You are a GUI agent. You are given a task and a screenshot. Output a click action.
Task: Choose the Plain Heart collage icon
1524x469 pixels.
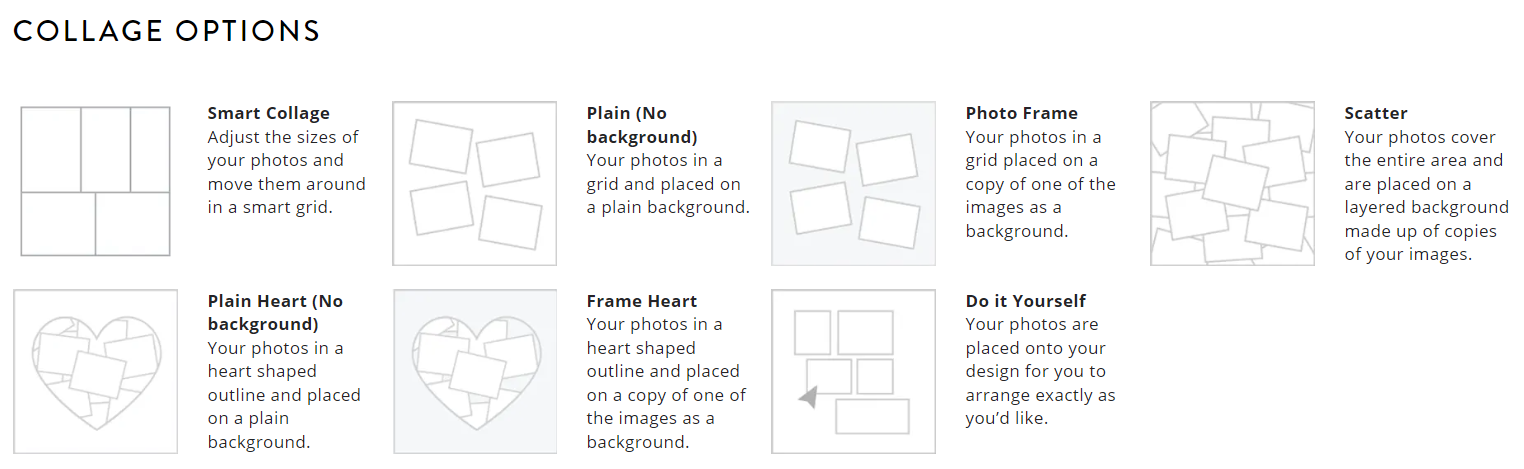tap(95, 371)
